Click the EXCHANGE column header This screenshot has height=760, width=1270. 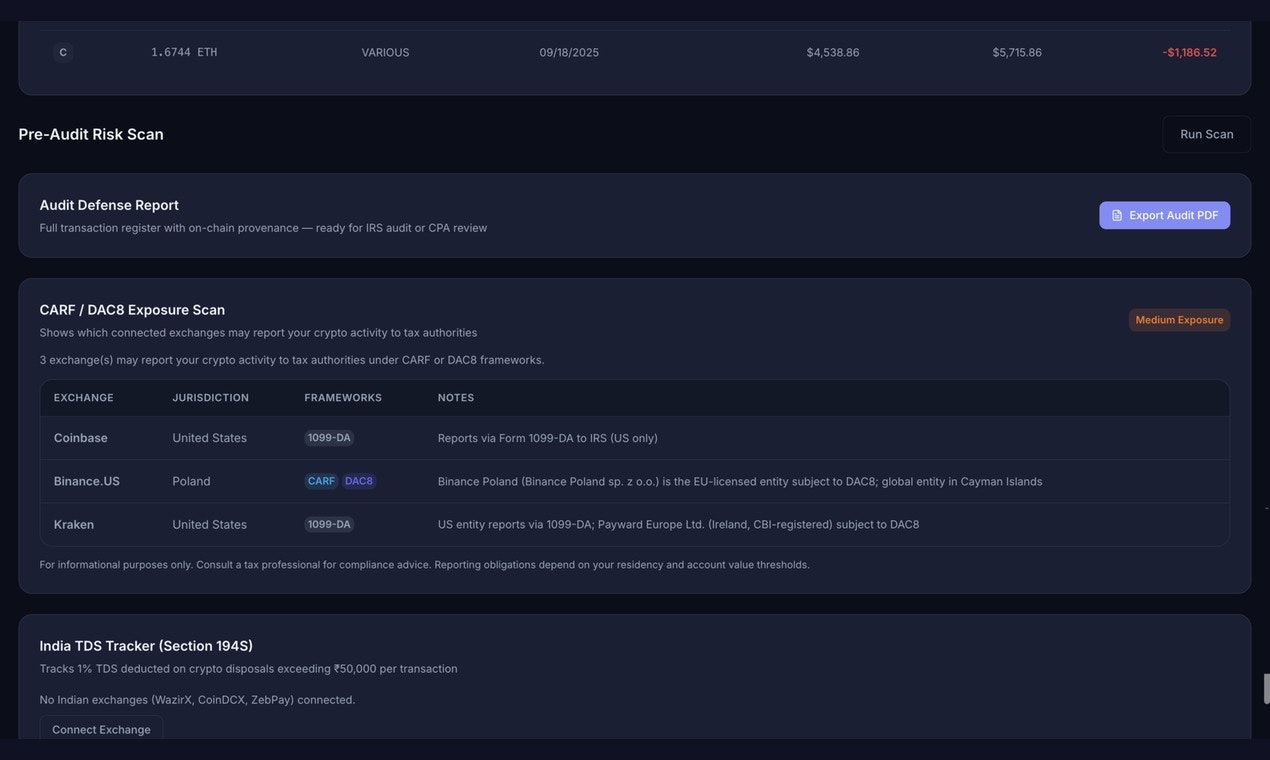84,398
